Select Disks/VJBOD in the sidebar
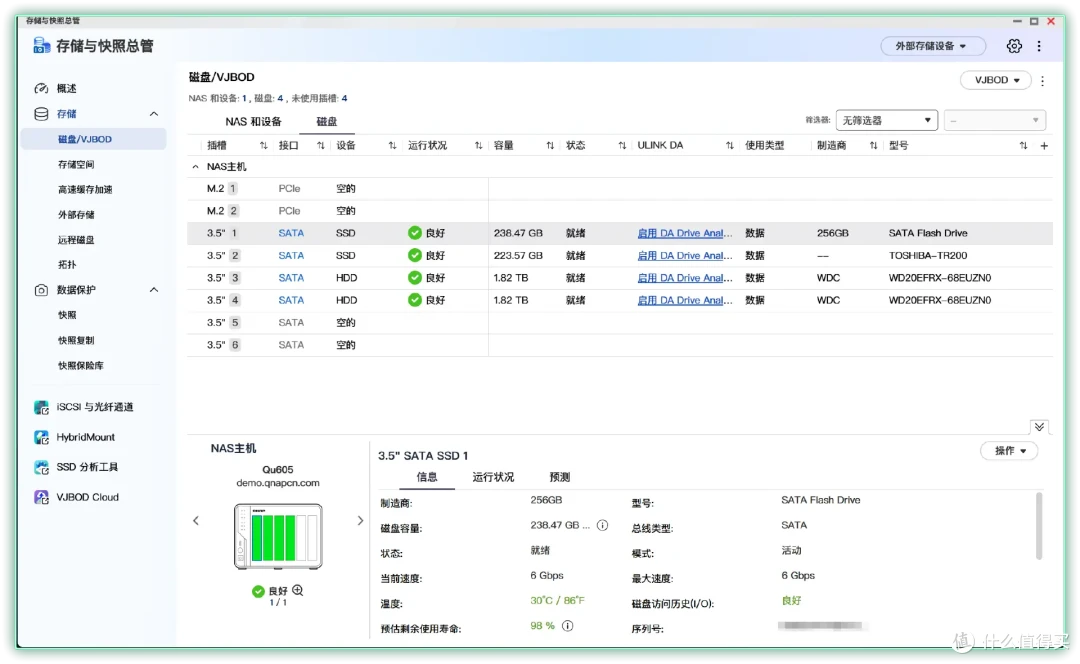The height and width of the screenshot is (664, 1080). pyautogui.click(x=93, y=139)
